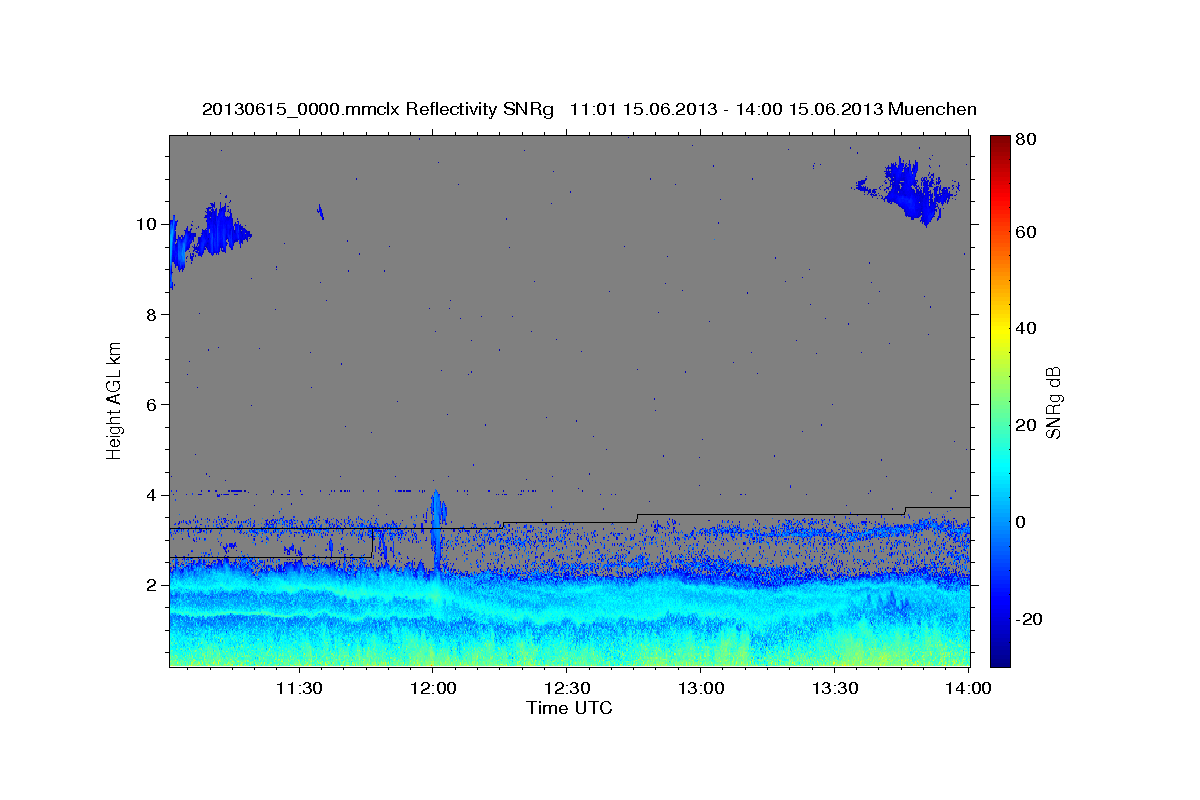Click the 'SNRg dB' colorbar label

pyautogui.click(x=1053, y=402)
